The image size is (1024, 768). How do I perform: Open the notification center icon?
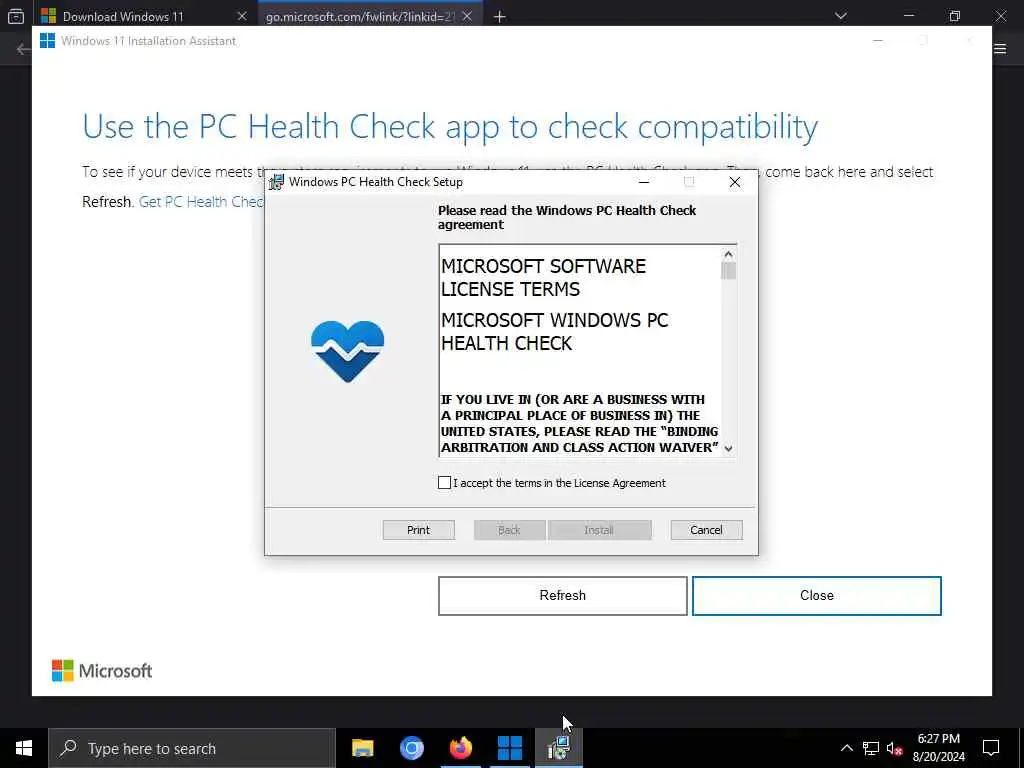991,748
